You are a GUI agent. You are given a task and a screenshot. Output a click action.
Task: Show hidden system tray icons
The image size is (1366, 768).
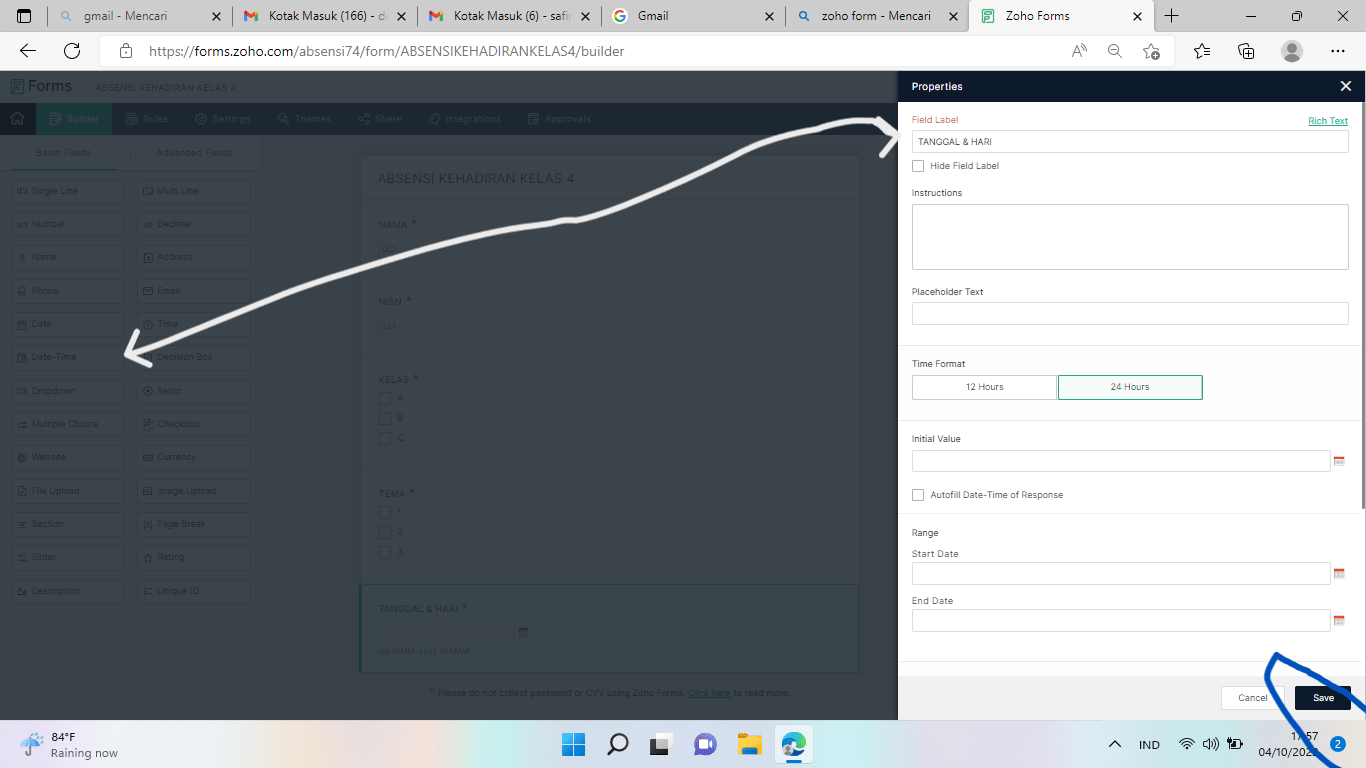(1114, 744)
